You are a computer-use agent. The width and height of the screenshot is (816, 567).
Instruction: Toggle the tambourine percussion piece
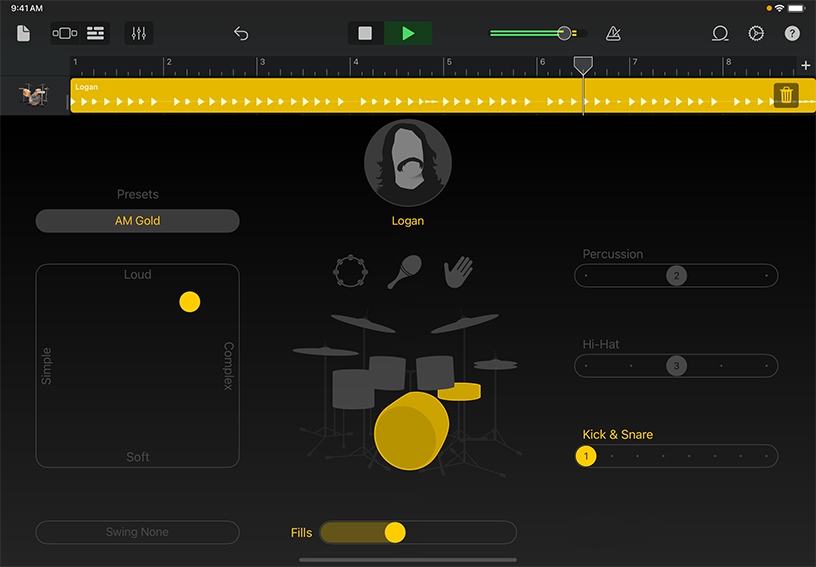click(x=350, y=270)
